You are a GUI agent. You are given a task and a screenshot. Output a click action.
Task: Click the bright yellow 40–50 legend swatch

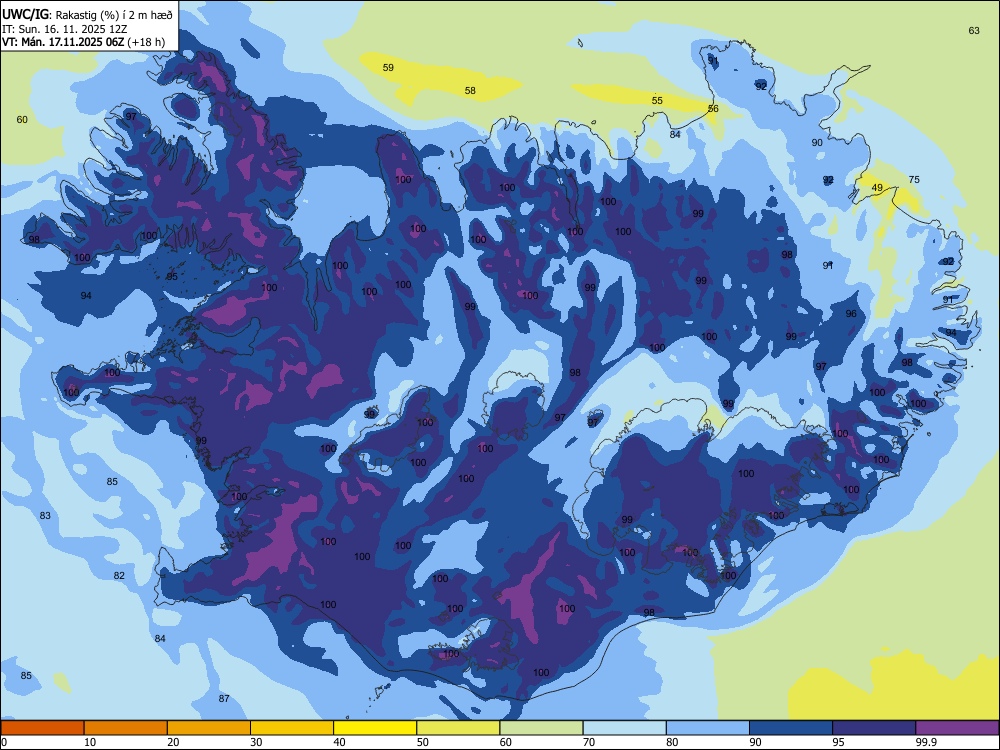375,728
